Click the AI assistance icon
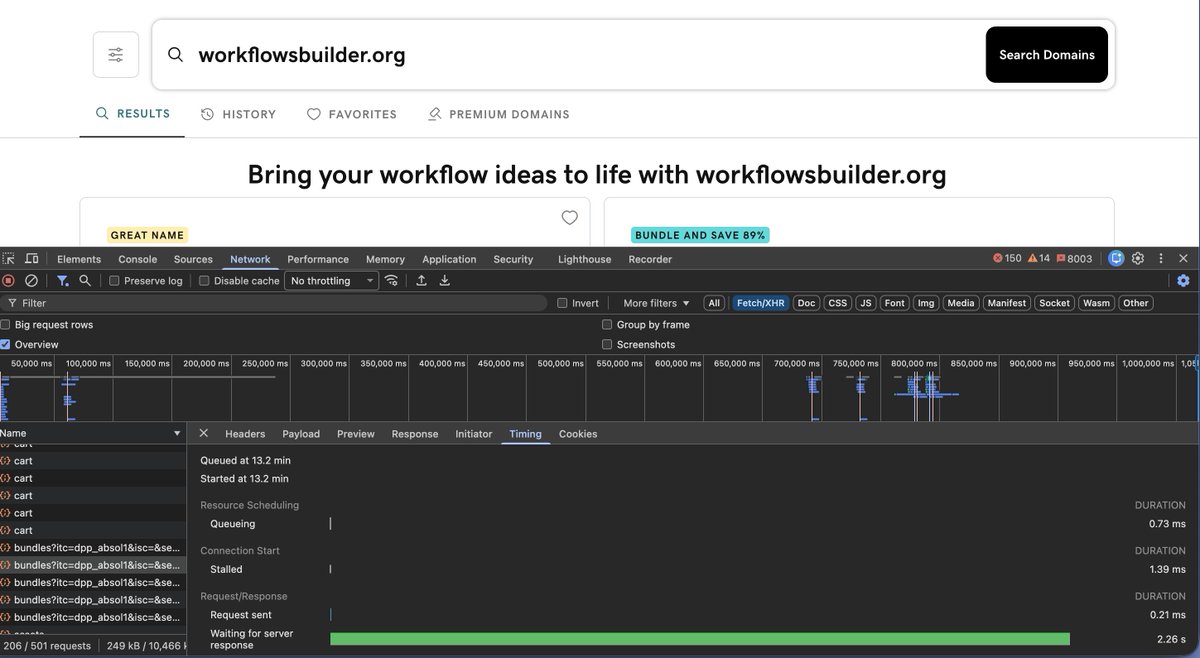The height and width of the screenshot is (658, 1200). point(1116,259)
